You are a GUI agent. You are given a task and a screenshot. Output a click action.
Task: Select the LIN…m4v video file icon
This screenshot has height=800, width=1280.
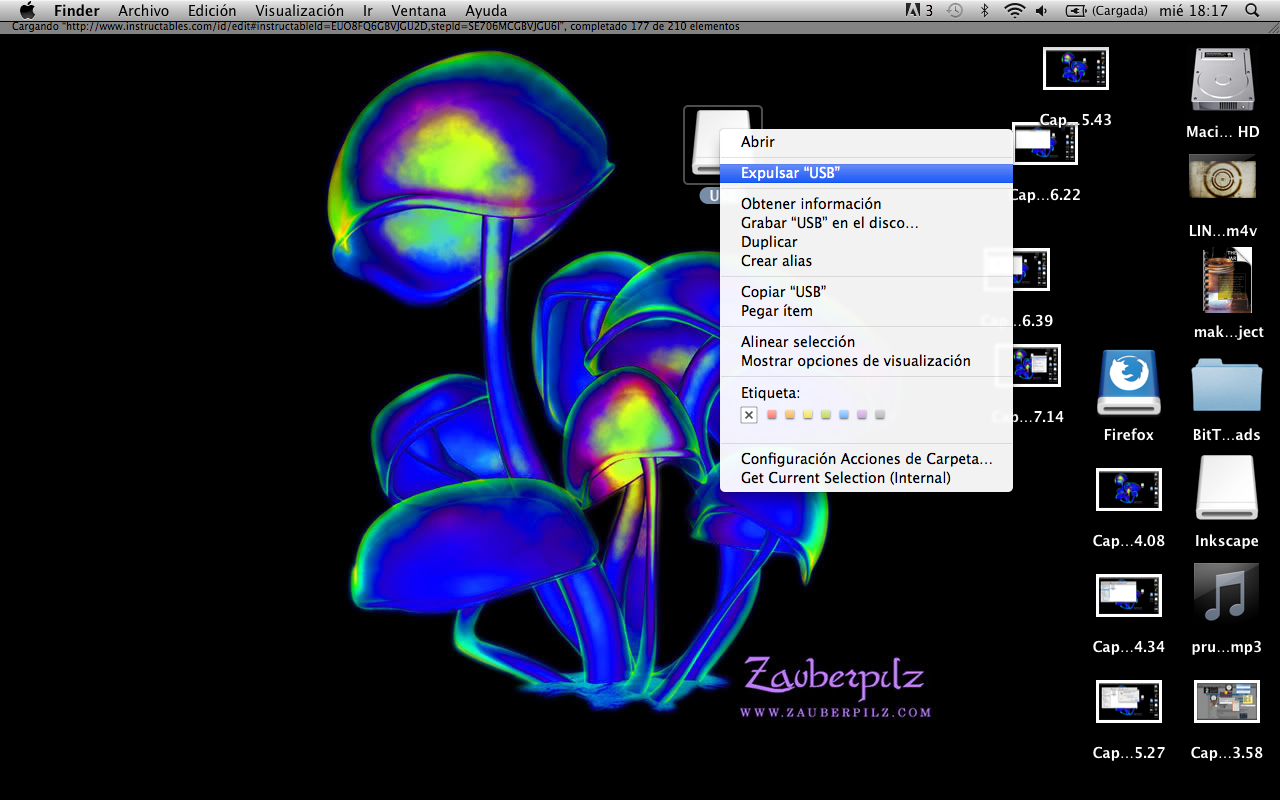point(1222,177)
